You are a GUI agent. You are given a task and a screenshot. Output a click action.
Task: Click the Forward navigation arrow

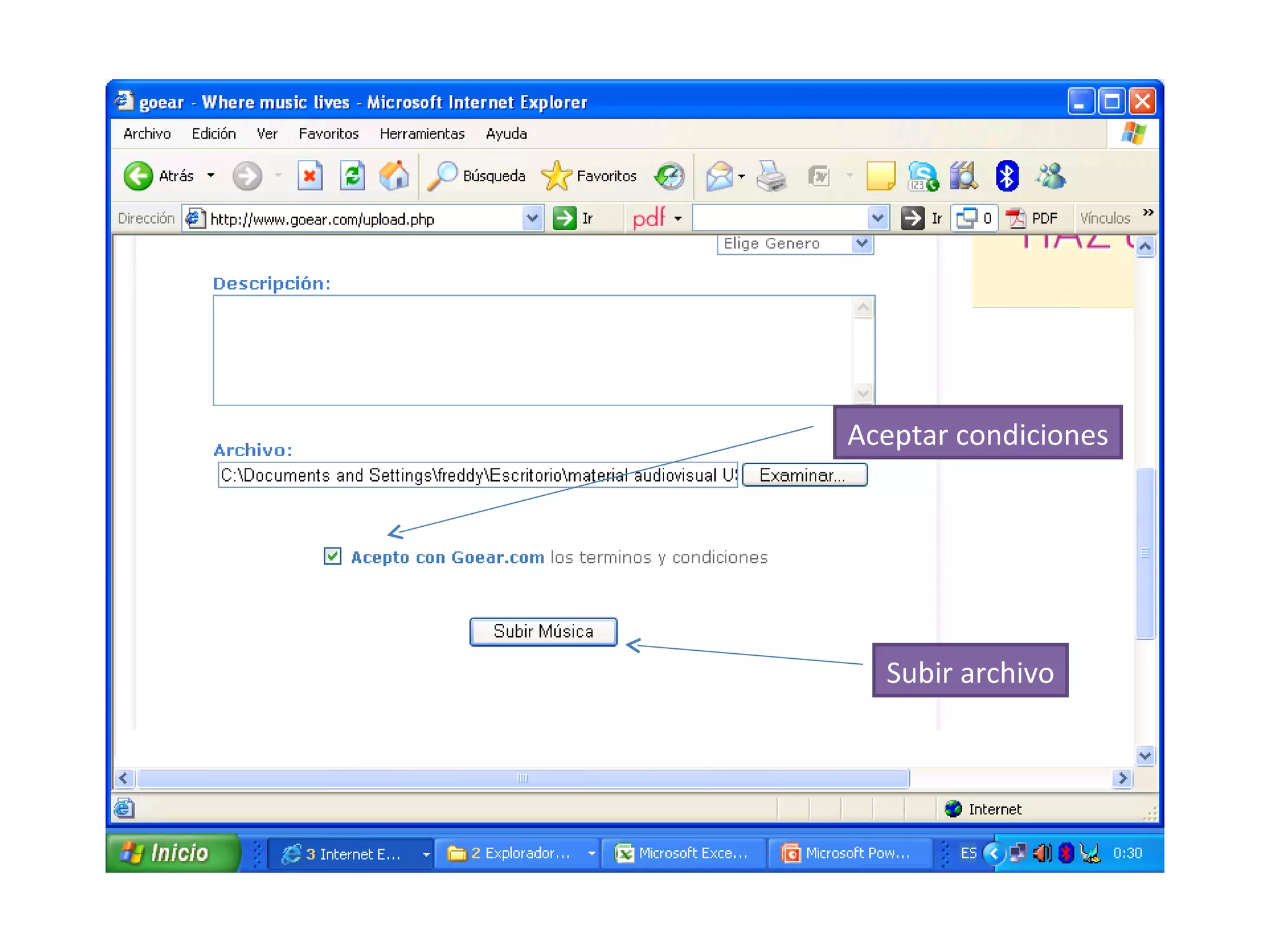click(247, 176)
